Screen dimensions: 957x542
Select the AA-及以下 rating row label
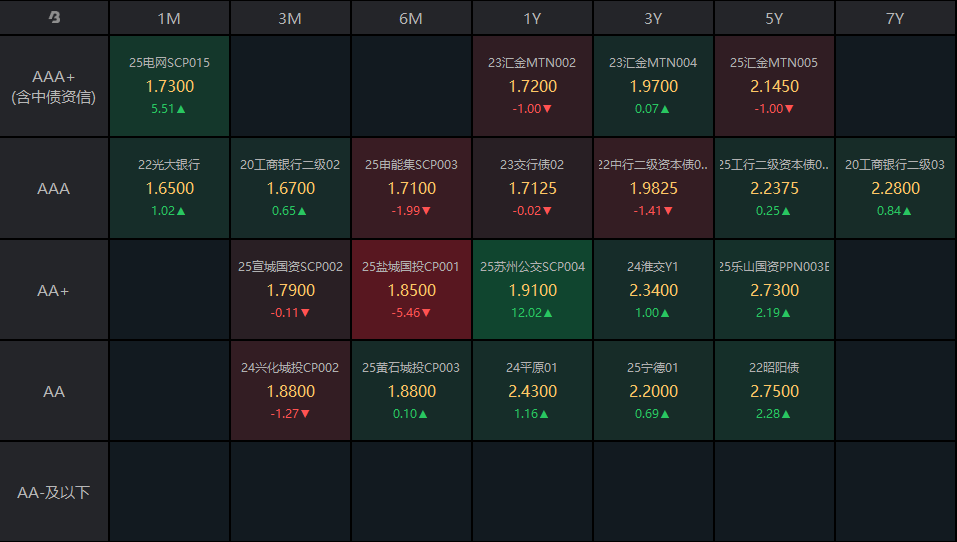[x=54, y=493]
